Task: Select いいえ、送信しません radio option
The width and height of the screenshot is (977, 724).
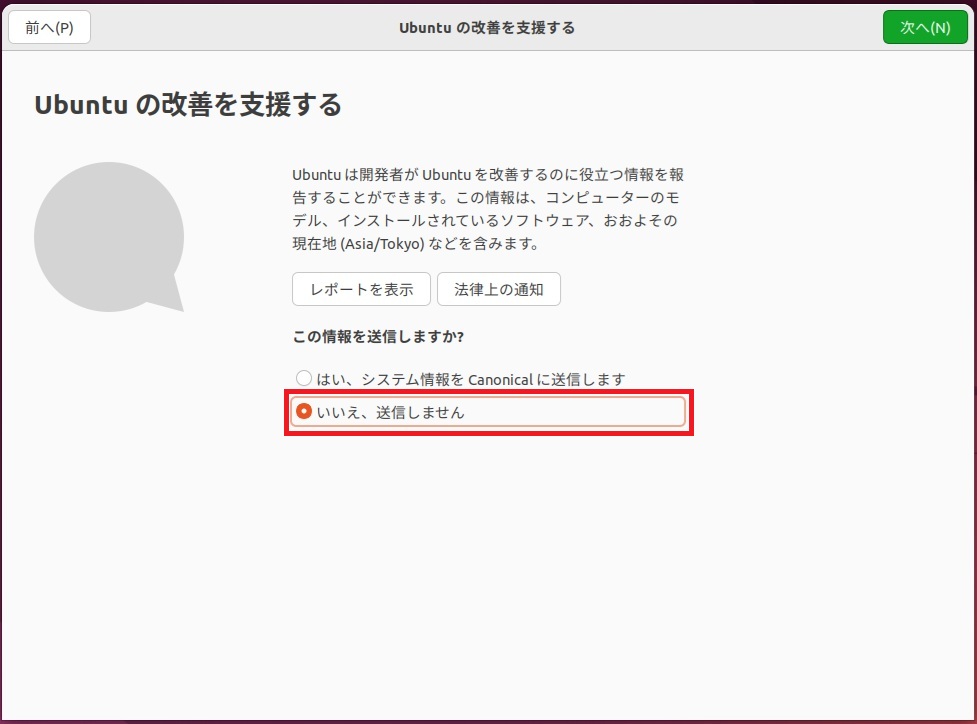Action: tap(488, 412)
